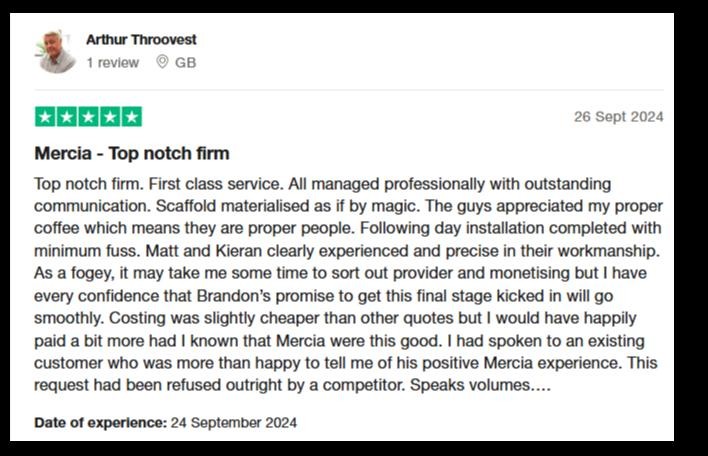Open the Arthur Throovest reviewer name link
This screenshot has width=708, height=456.
click(x=141, y=40)
